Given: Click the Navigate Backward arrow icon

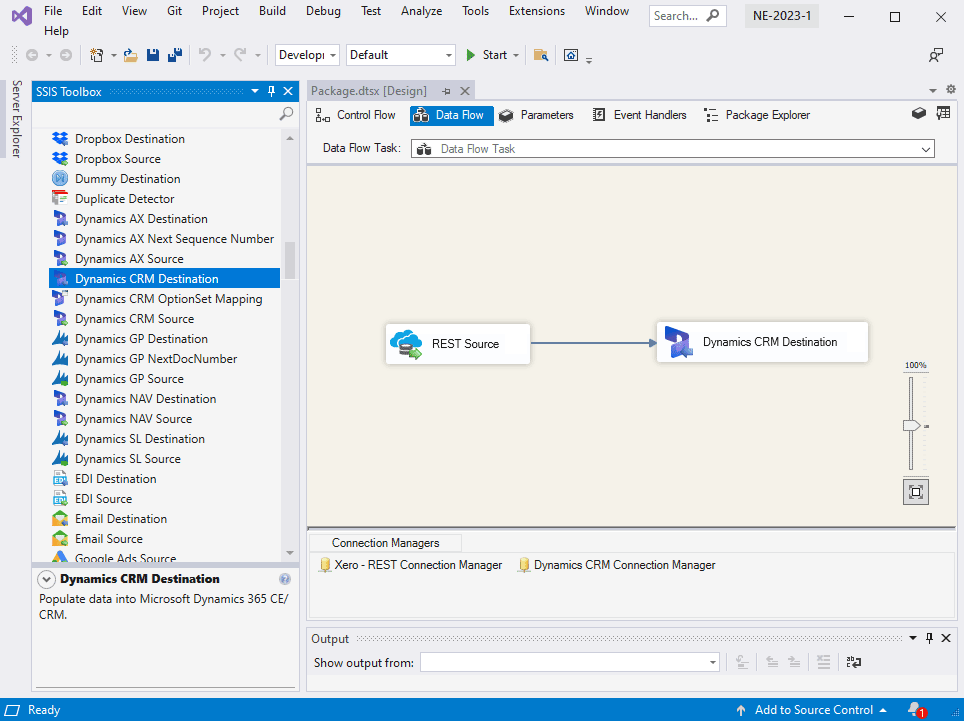Looking at the screenshot, I should pyautogui.click(x=32, y=55).
